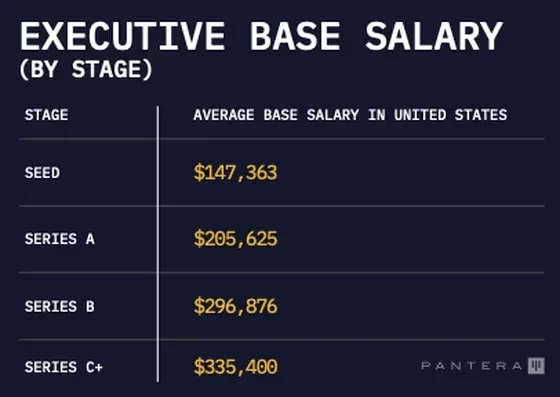Click the STAGE column header
Screen dimensions: 560x397
tap(46, 115)
